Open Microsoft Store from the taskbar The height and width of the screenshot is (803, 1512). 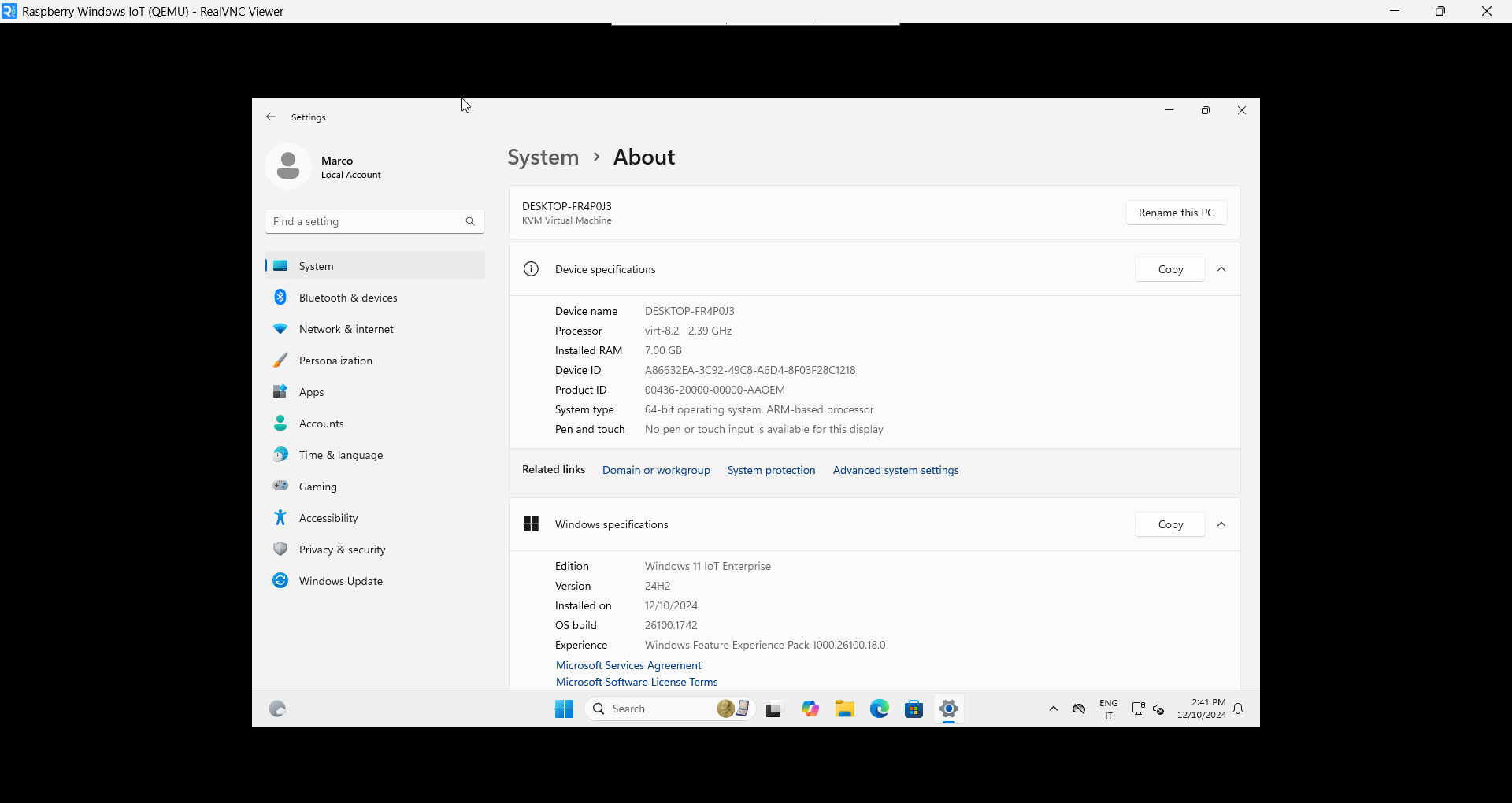tap(914, 709)
